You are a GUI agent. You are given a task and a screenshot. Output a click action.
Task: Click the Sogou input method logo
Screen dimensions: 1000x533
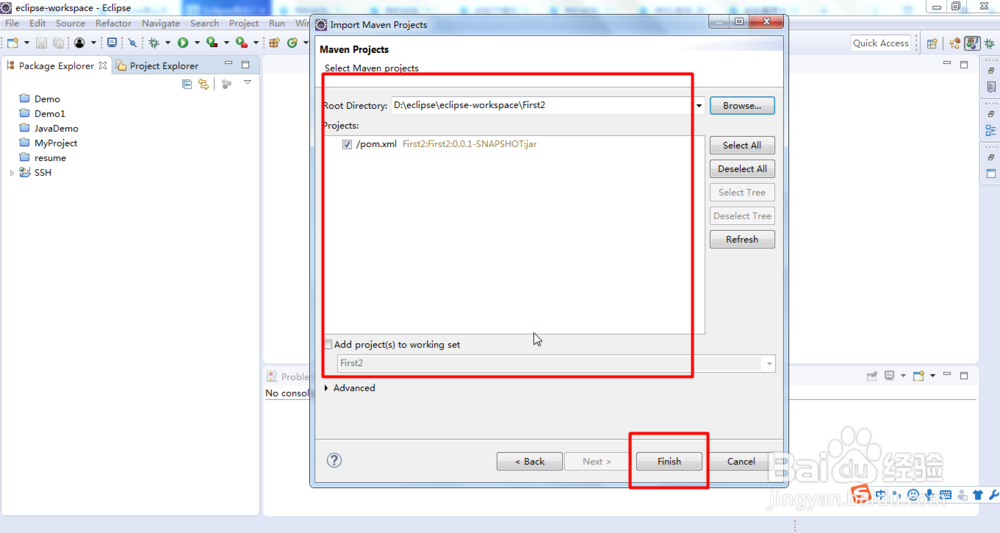(860, 493)
